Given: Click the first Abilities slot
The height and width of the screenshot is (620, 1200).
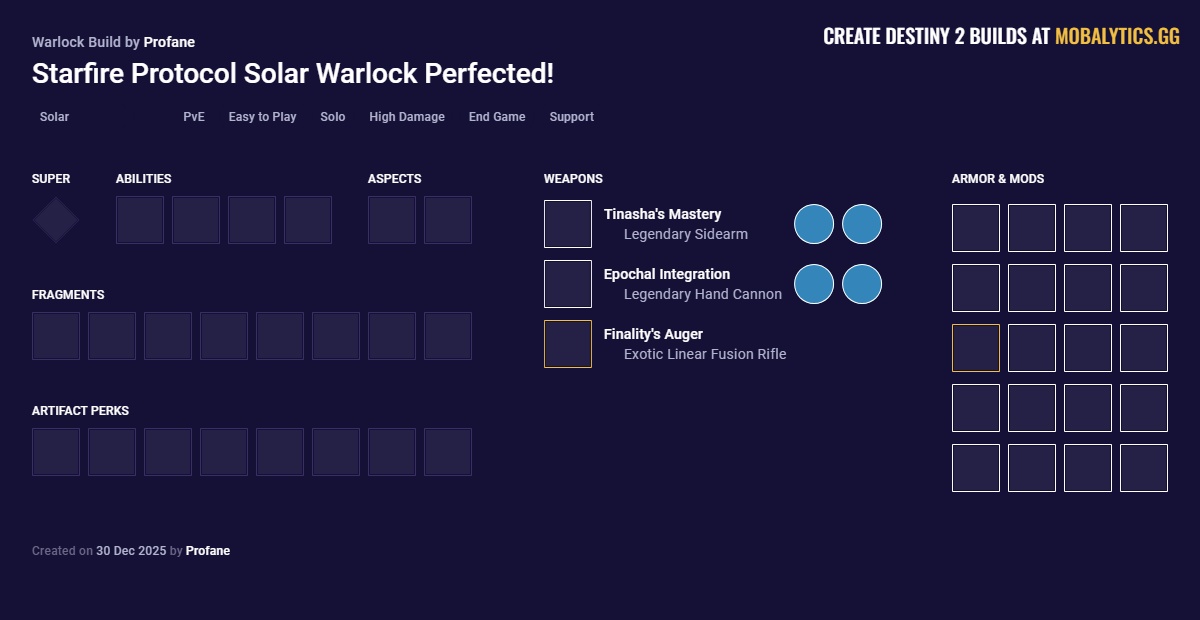Looking at the screenshot, I should (139, 219).
